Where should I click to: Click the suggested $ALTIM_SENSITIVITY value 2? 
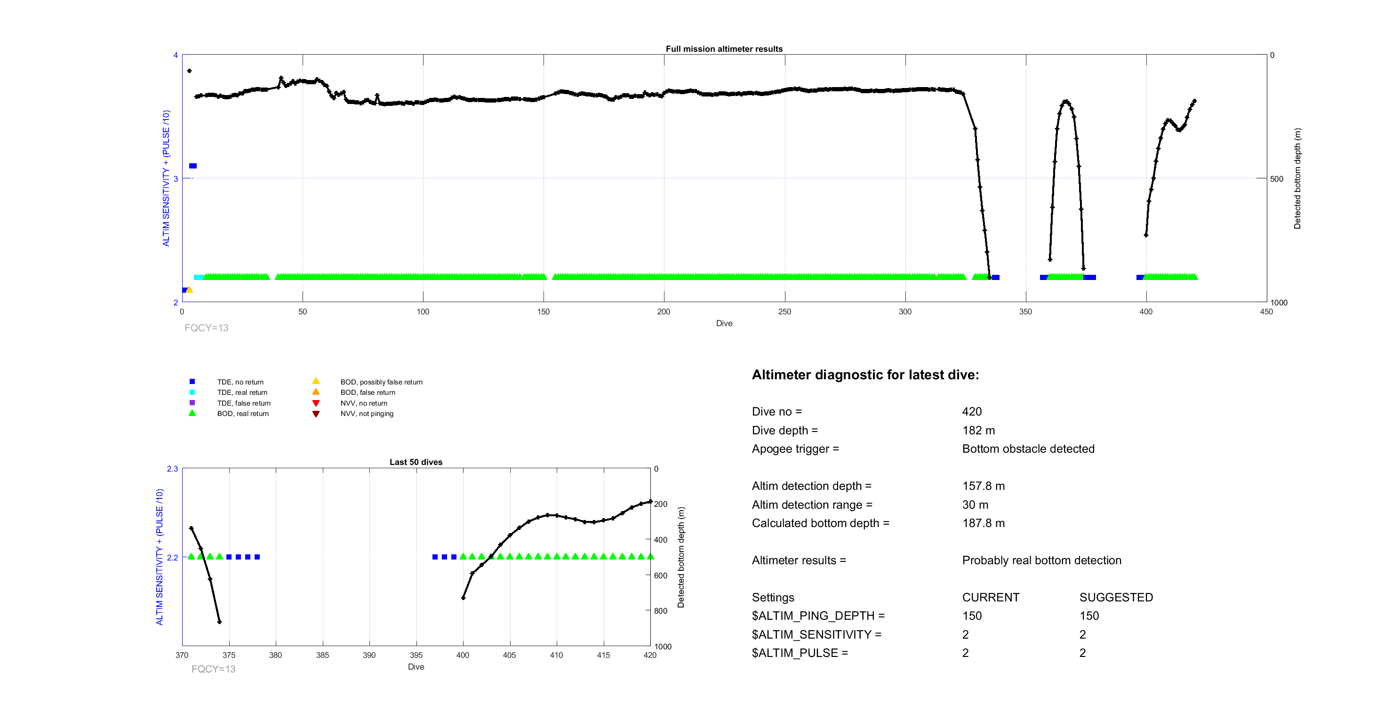click(1083, 635)
